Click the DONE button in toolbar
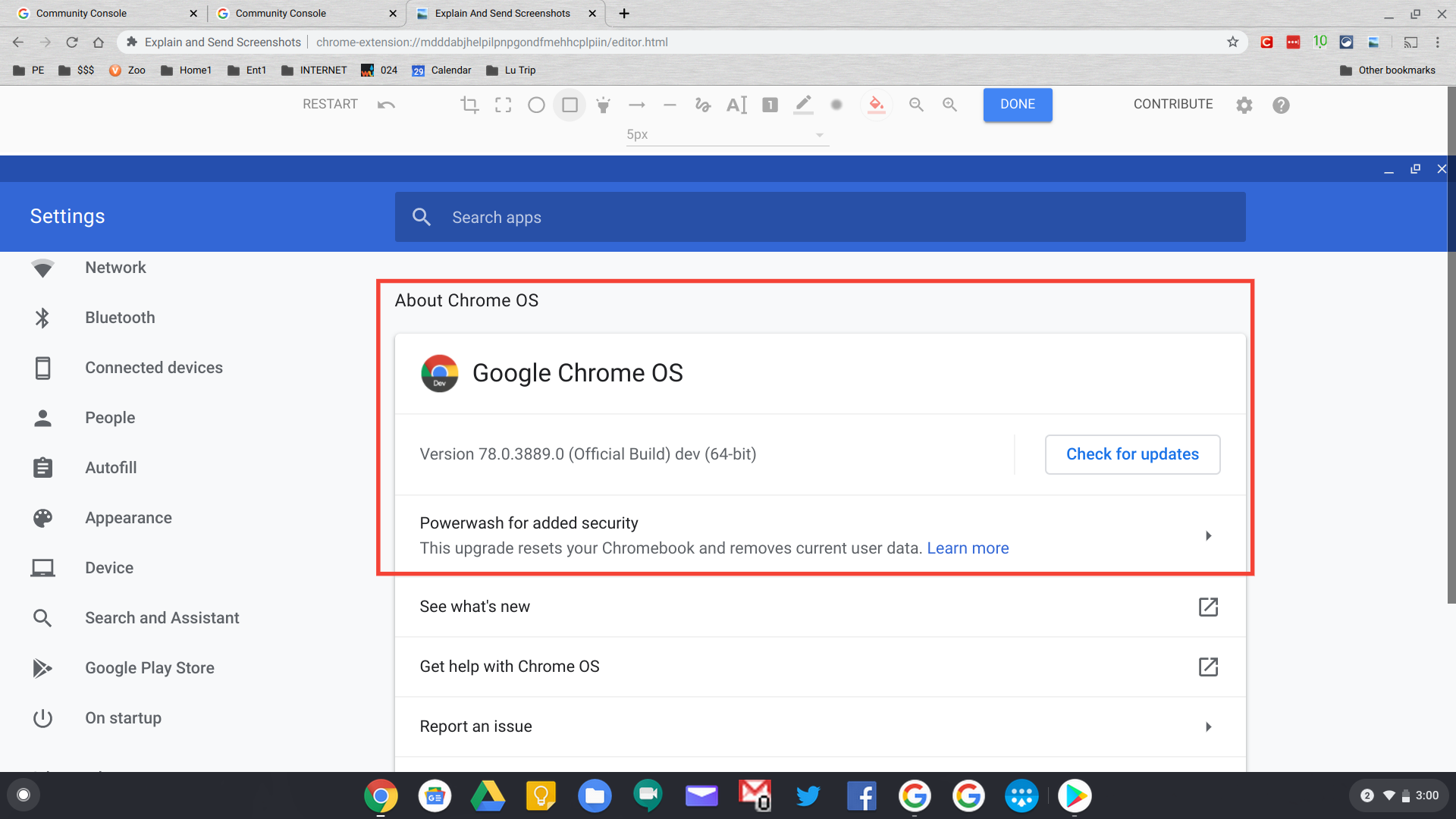Image resolution: width=1456 pixels, height=819 pixels. 1017,104
